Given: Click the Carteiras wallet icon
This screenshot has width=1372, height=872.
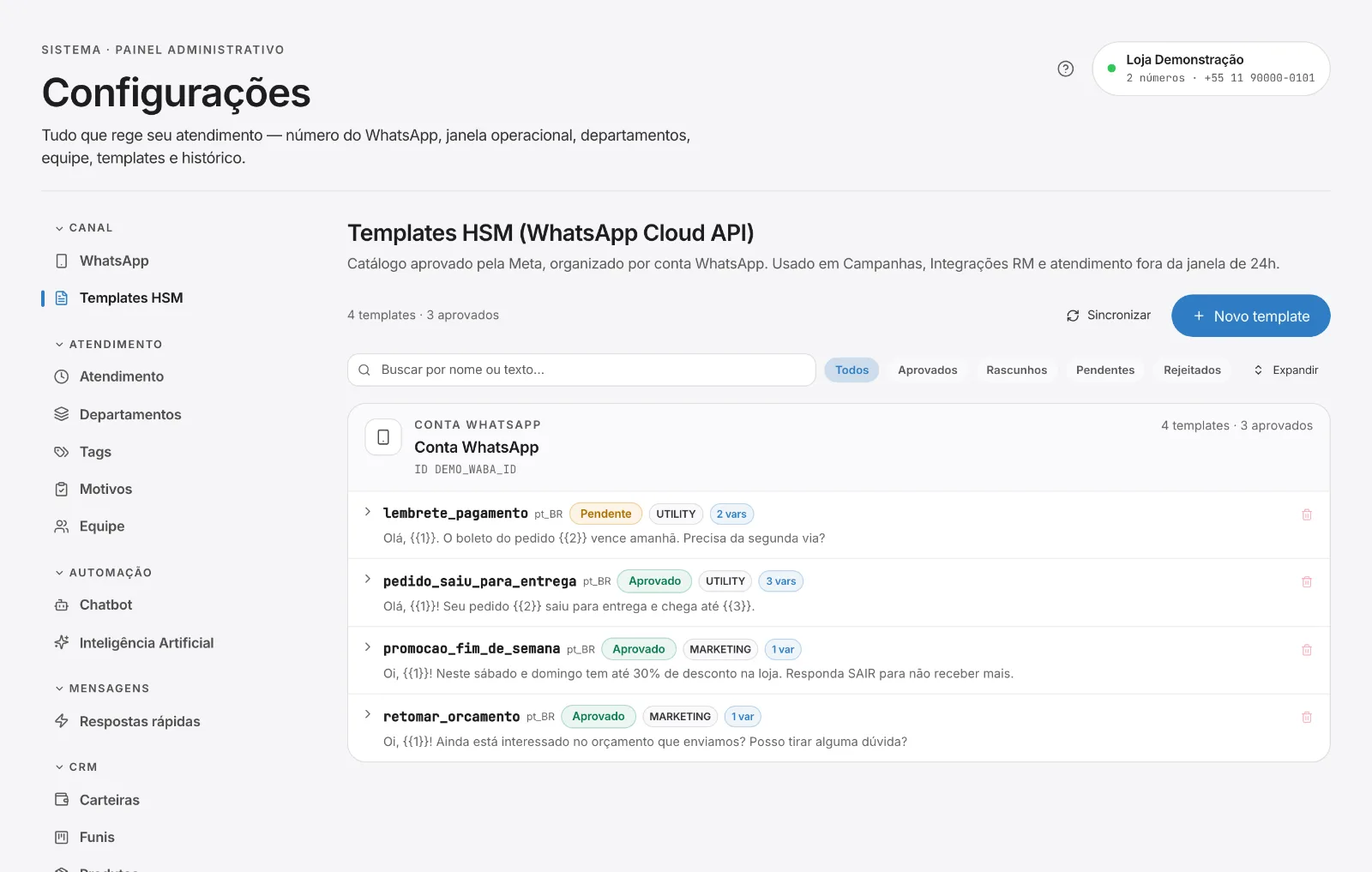Looking at the screenshot, I should click(62, 799).
